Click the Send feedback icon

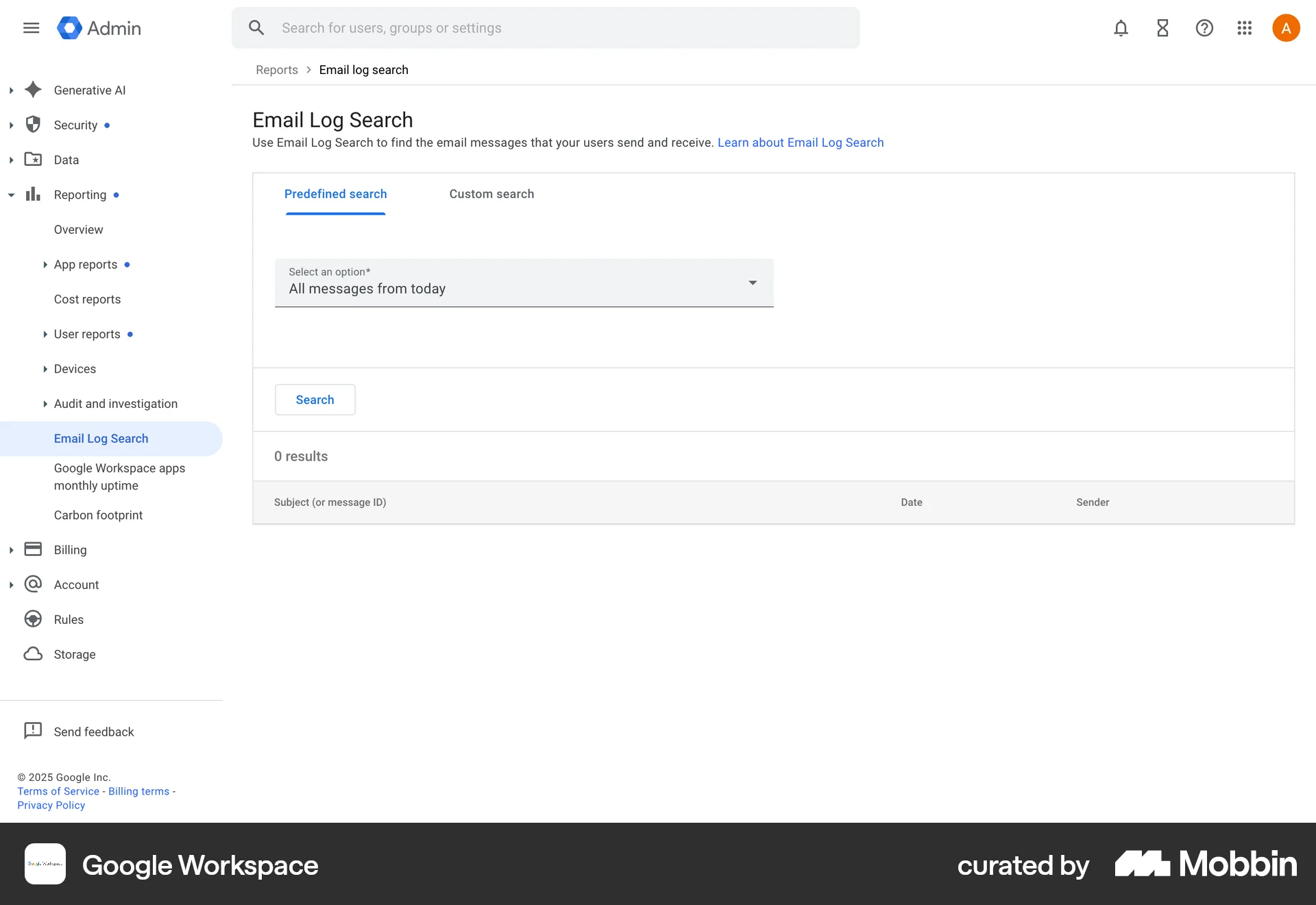[x=32, y=731]
